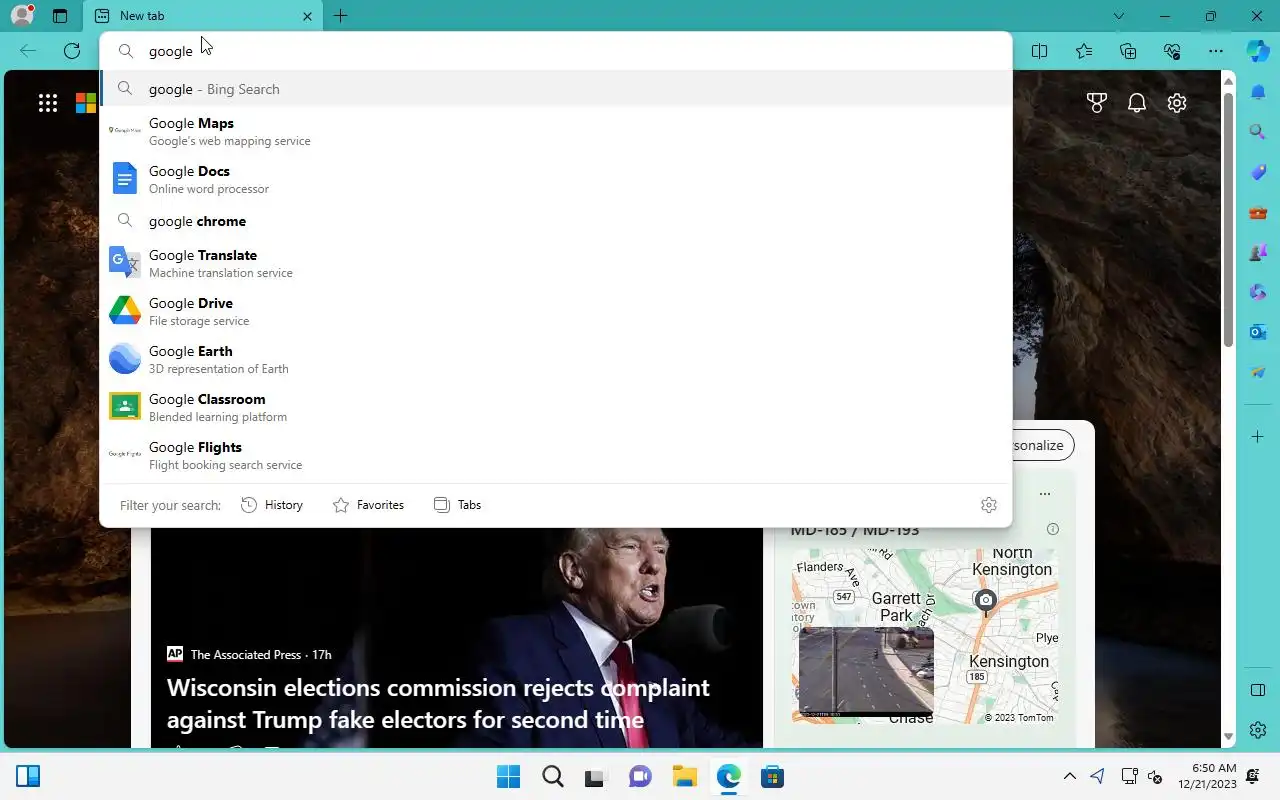Image resolution: width=1280 pixels, height=800 pixels.
Task: Choose the Google Maps suggestion
Action: (x=556, y=131)
